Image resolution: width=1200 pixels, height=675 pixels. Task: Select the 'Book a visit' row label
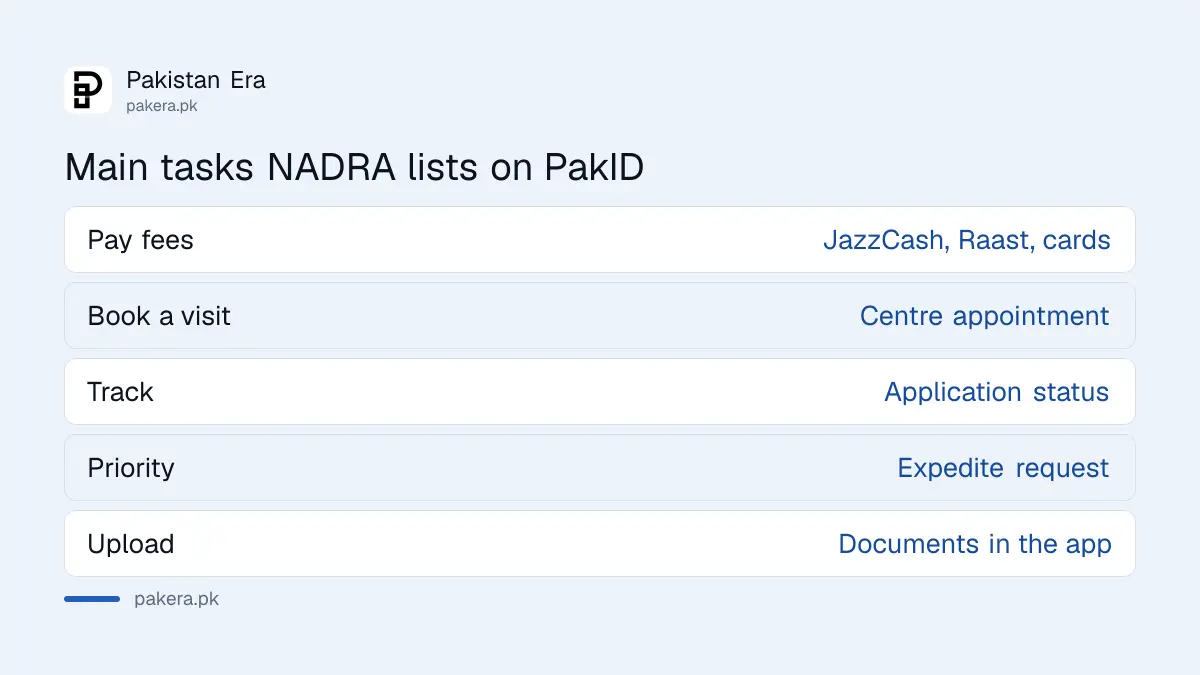coord(159,316)
